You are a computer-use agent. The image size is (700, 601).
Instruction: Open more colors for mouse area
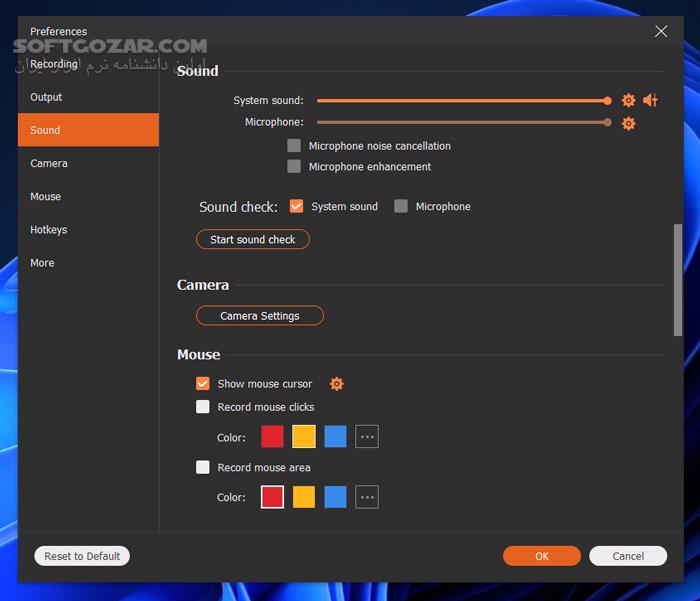367,497
